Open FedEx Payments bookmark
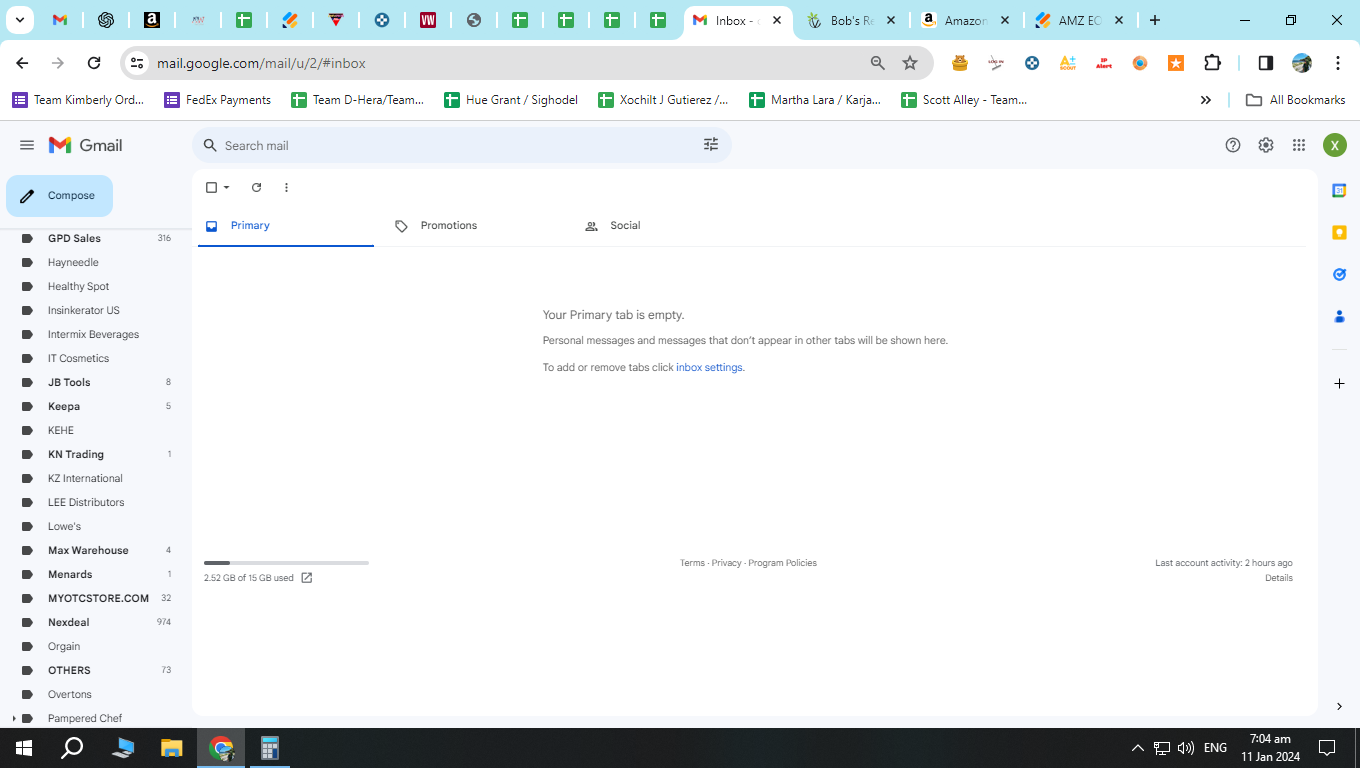 point(217,100)
